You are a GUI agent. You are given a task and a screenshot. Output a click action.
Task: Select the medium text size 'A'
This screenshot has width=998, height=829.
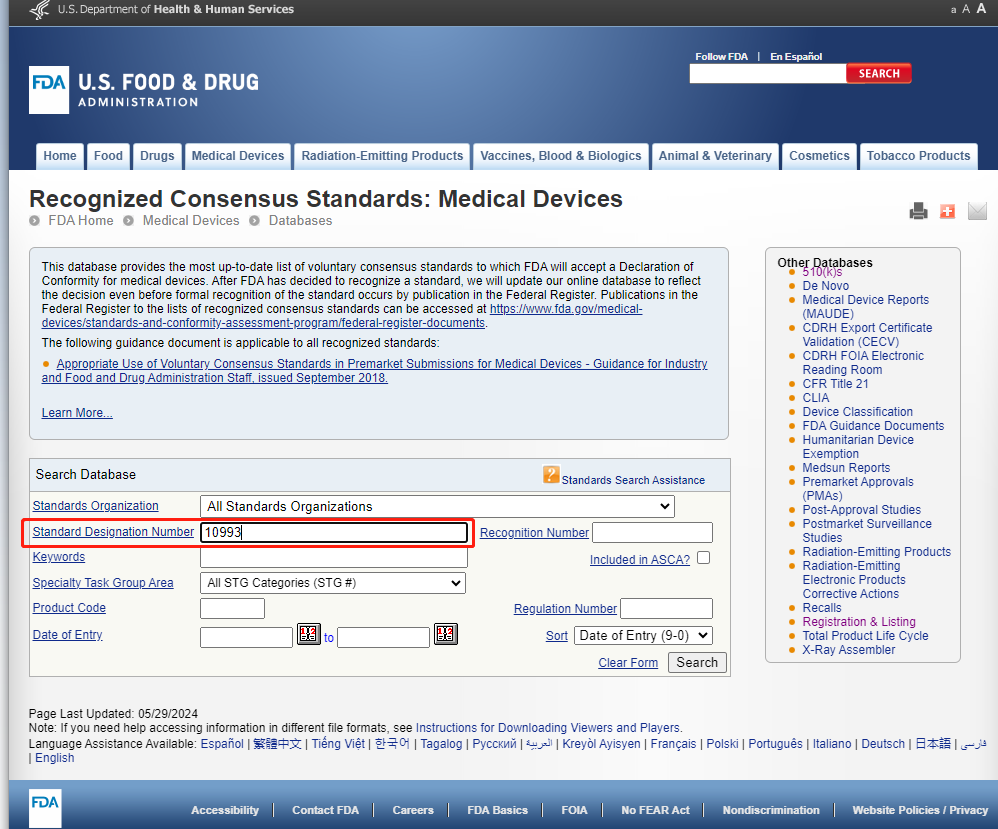click(x=966, y=9)
